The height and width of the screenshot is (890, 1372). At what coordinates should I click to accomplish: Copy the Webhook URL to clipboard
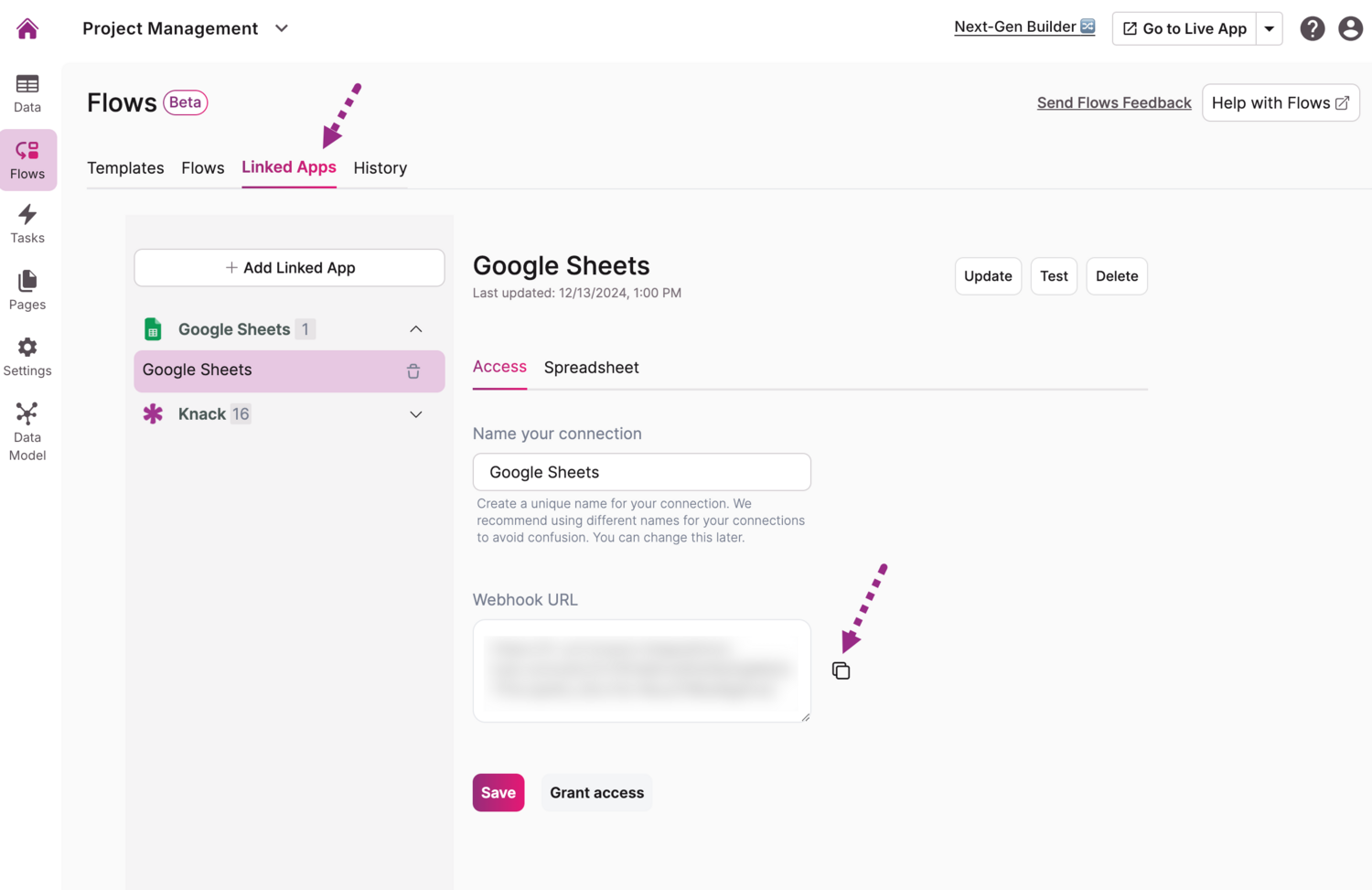click(841, 670)
